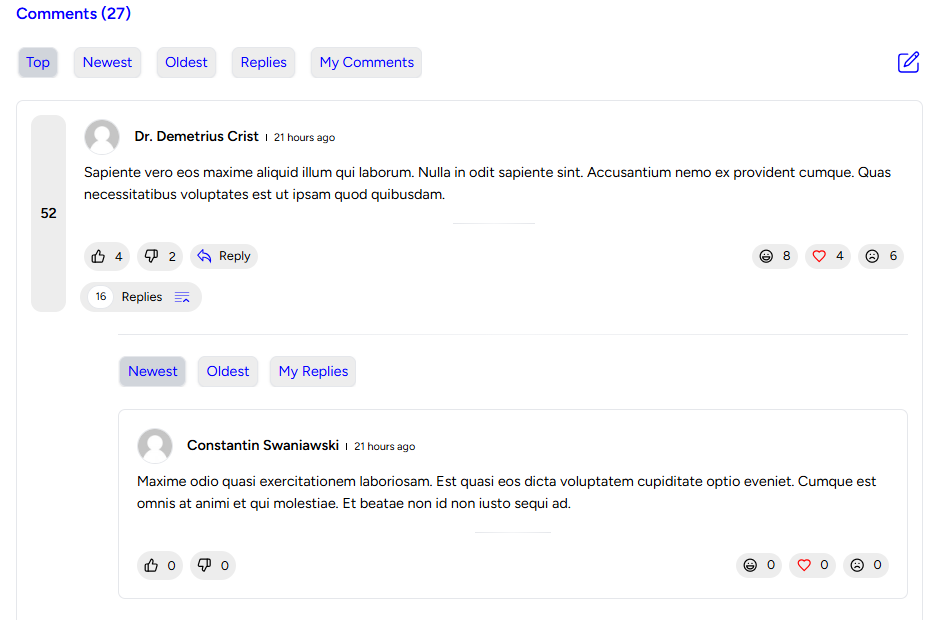Filter replies by My Replies
This screenshot has height=620, width=933.
pyautogui.click(x=313, y=371)
